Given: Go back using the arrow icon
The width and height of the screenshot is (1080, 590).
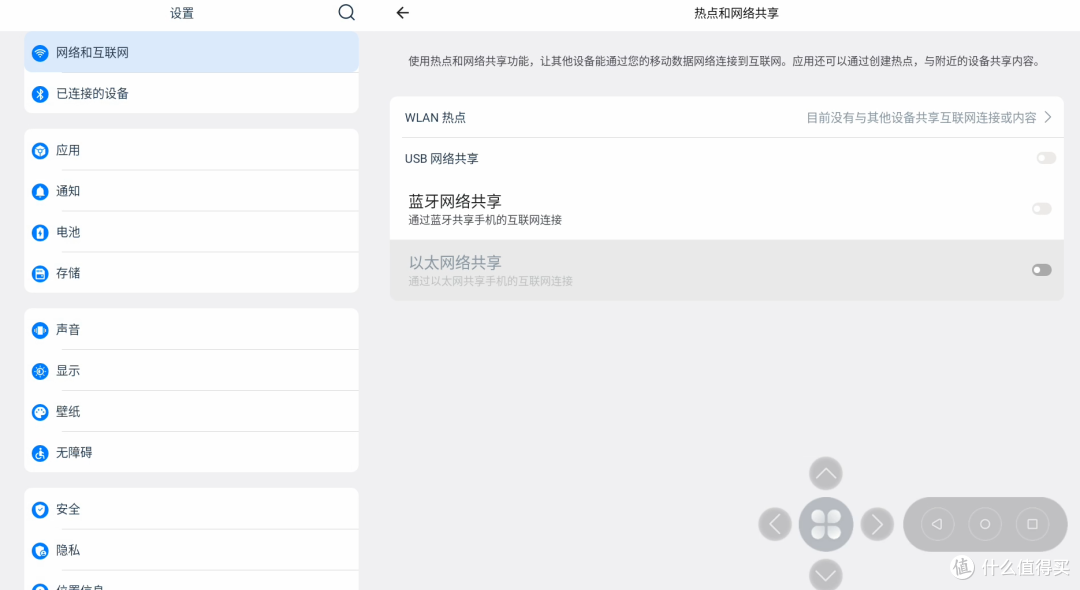Looking at the screenshot, I should pyautogui.click(x=403, y=12).
